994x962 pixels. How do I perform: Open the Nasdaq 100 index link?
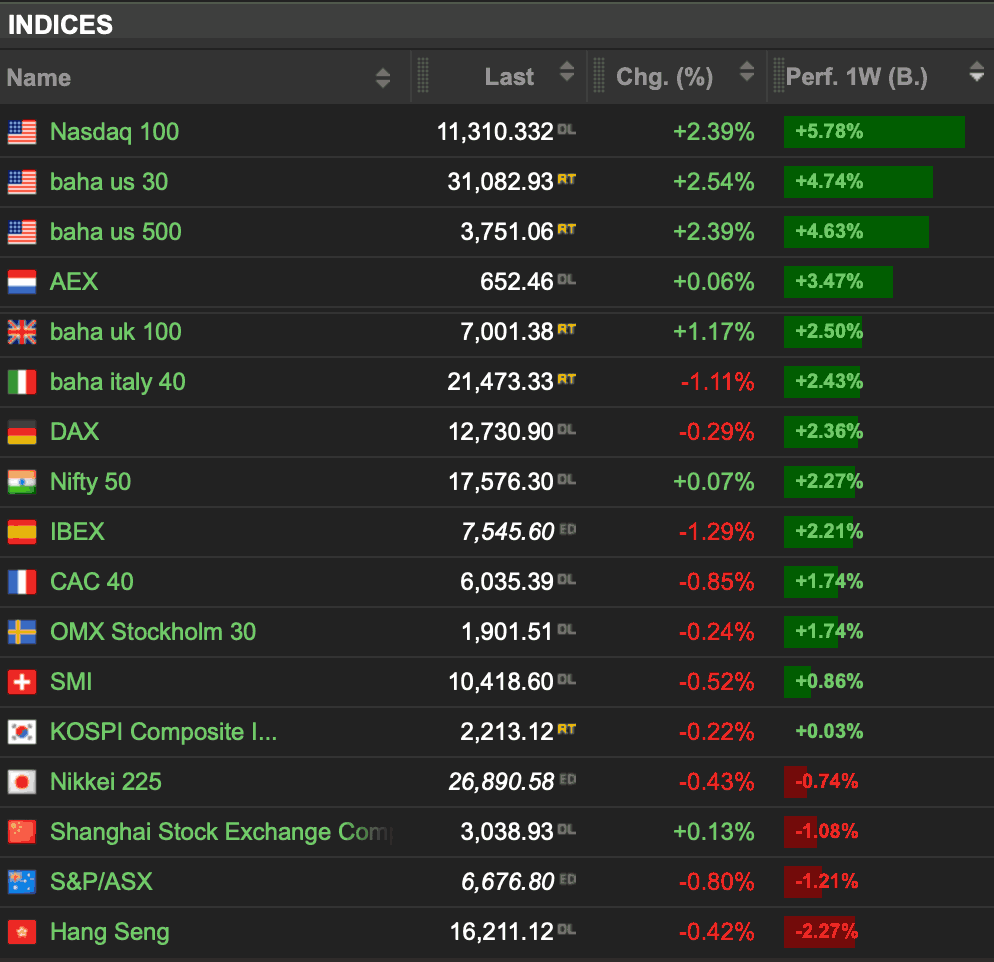point(115,132)
